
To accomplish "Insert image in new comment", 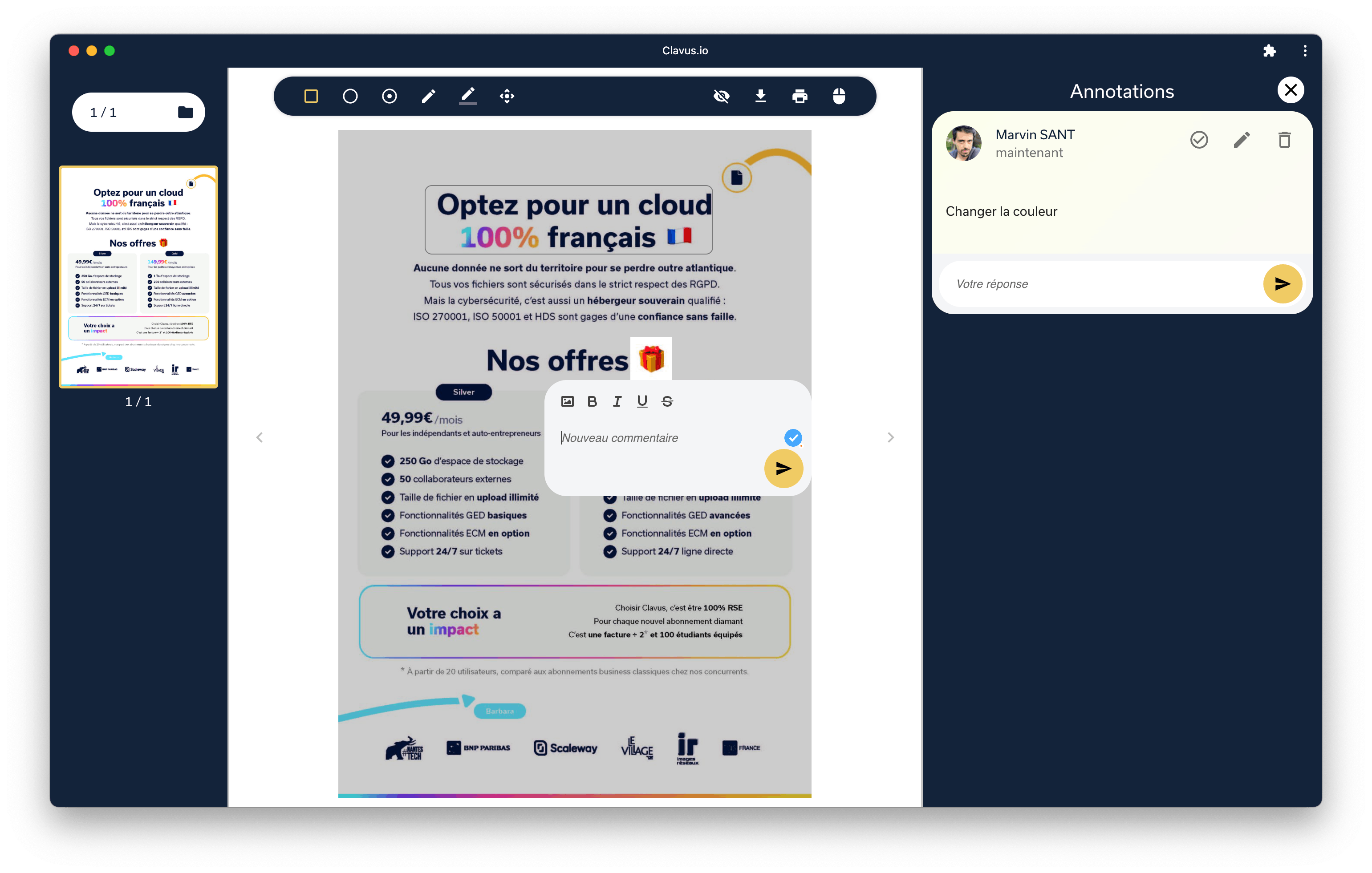I will [568, 401].
